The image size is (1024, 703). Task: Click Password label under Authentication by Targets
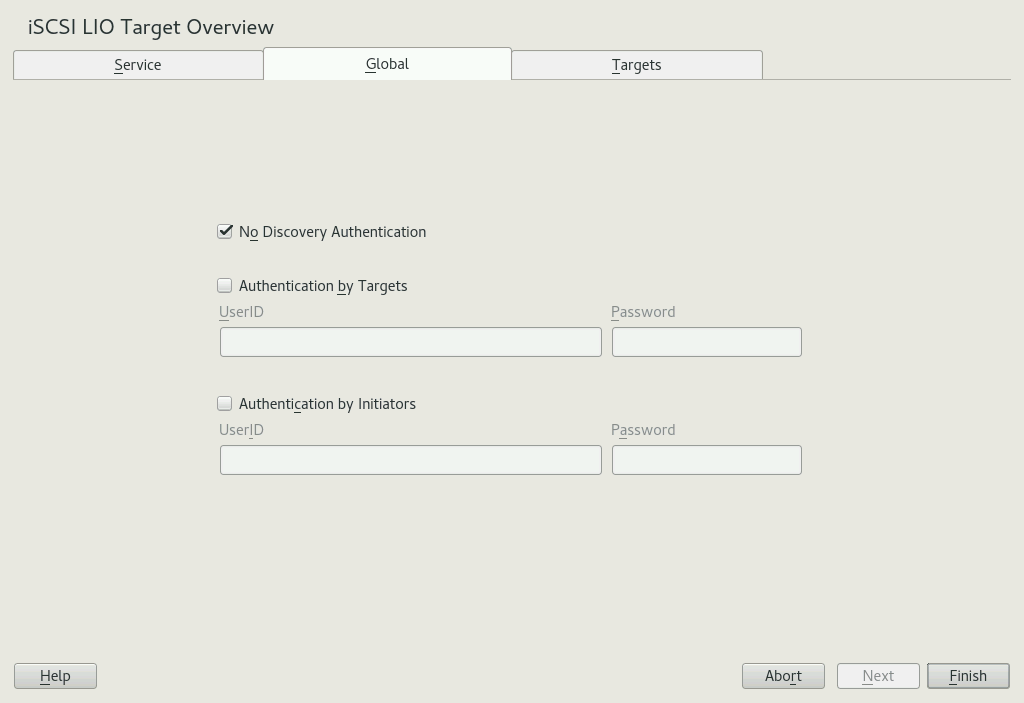coord(643,312)
